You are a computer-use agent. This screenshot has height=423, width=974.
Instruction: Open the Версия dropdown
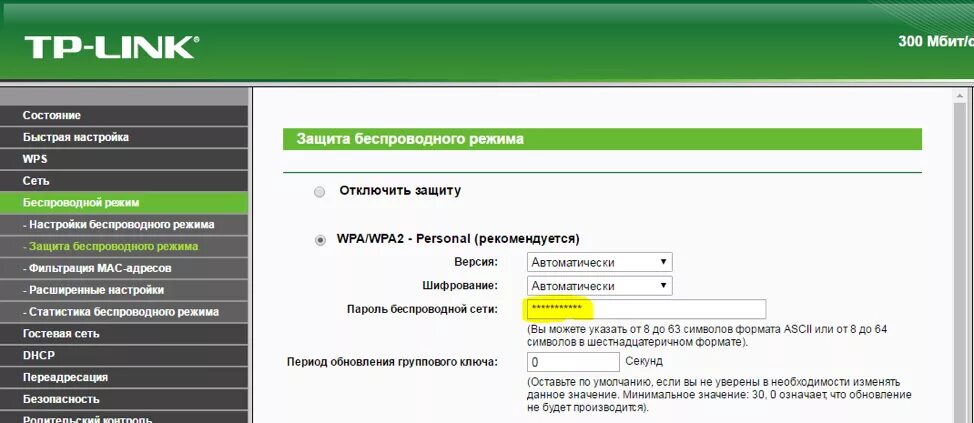tap(599, 262)
